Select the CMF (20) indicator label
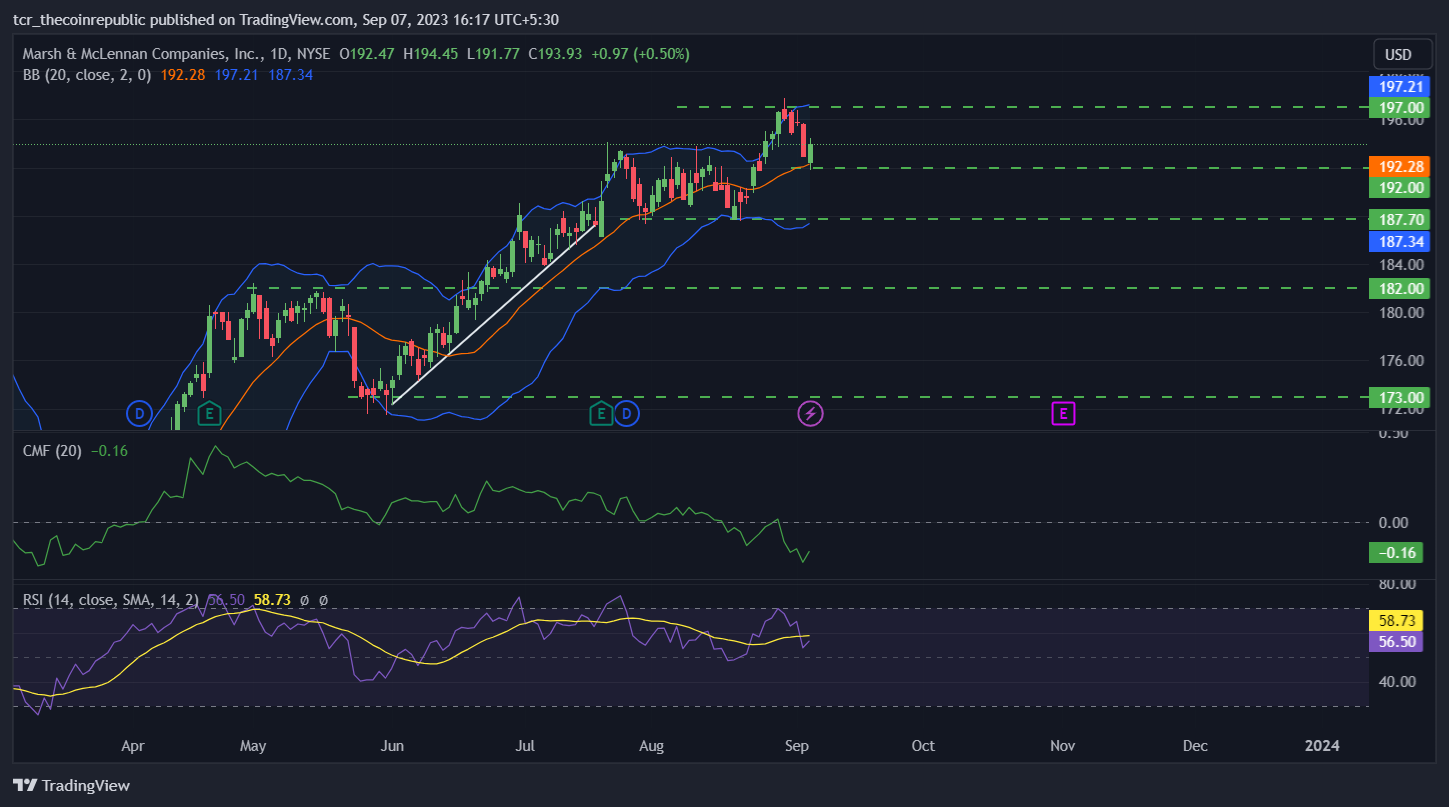 pyautogui.click(x=54, y=451)
